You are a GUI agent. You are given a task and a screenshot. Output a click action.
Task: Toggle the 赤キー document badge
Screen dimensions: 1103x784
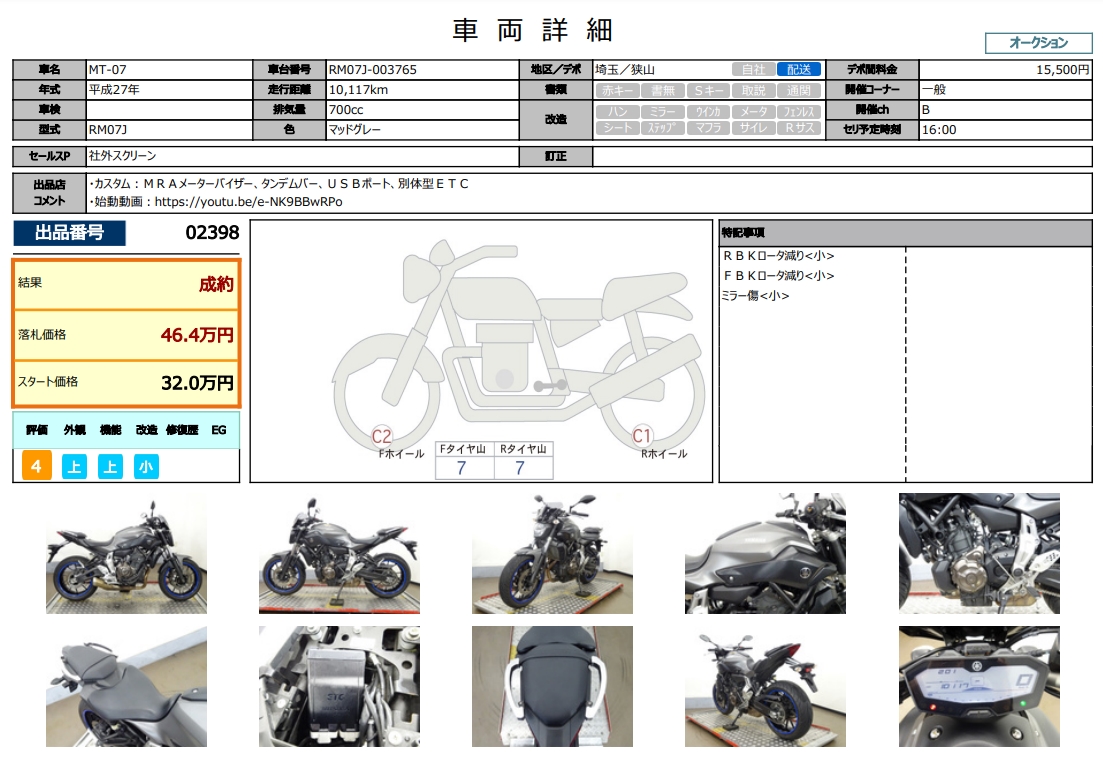tap(618, 90)
